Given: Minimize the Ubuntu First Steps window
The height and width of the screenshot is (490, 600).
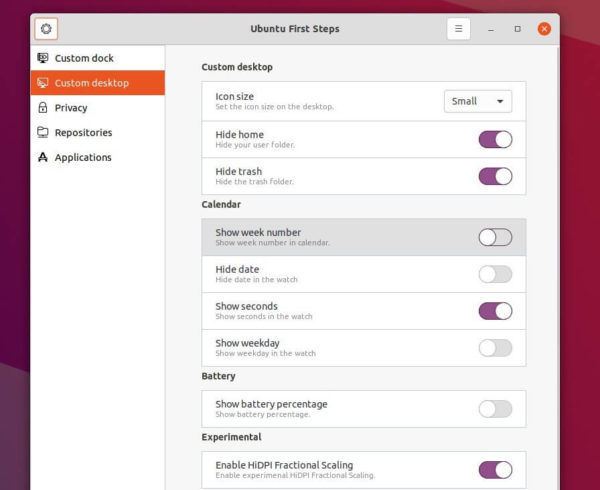Looking at the screenshot, I should [x=491, y=29].
